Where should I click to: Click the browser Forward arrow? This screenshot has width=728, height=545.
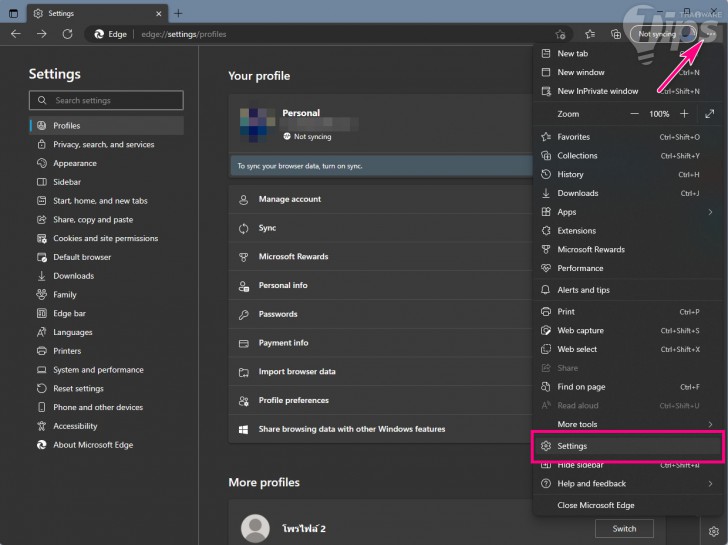pos(42,34)
